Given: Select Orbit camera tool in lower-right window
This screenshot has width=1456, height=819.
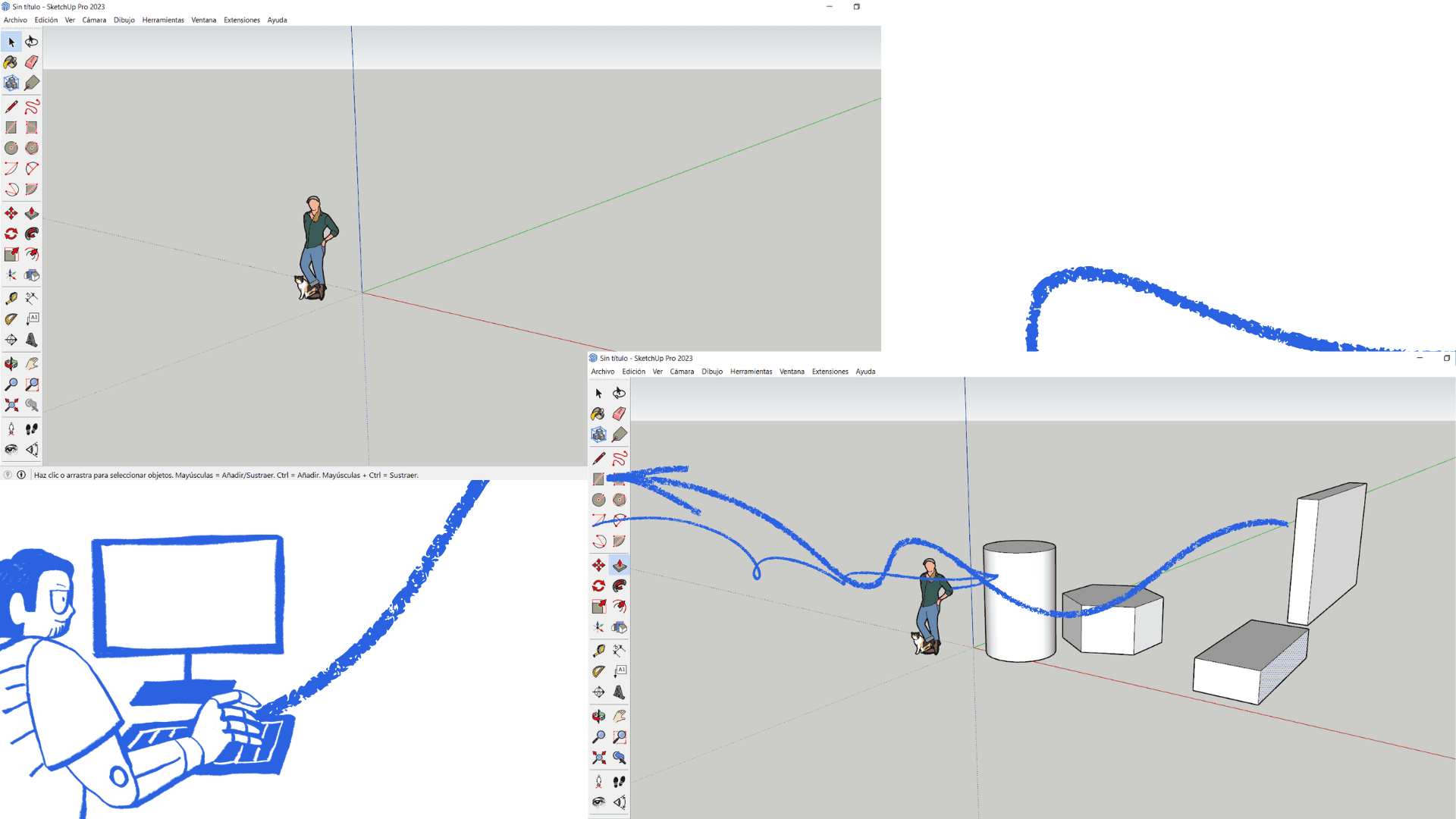Looking at the screenshot, I should (x=598, y=716).
